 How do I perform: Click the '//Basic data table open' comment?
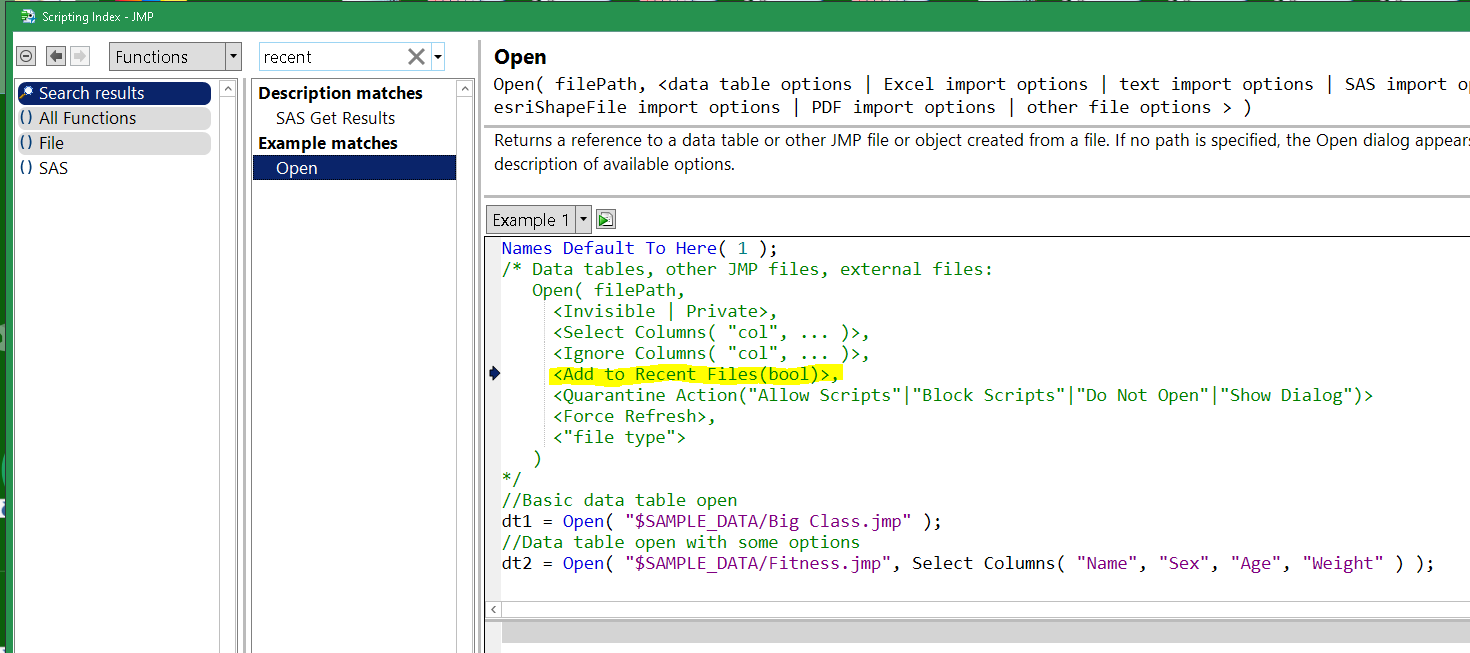pos(619,500)
